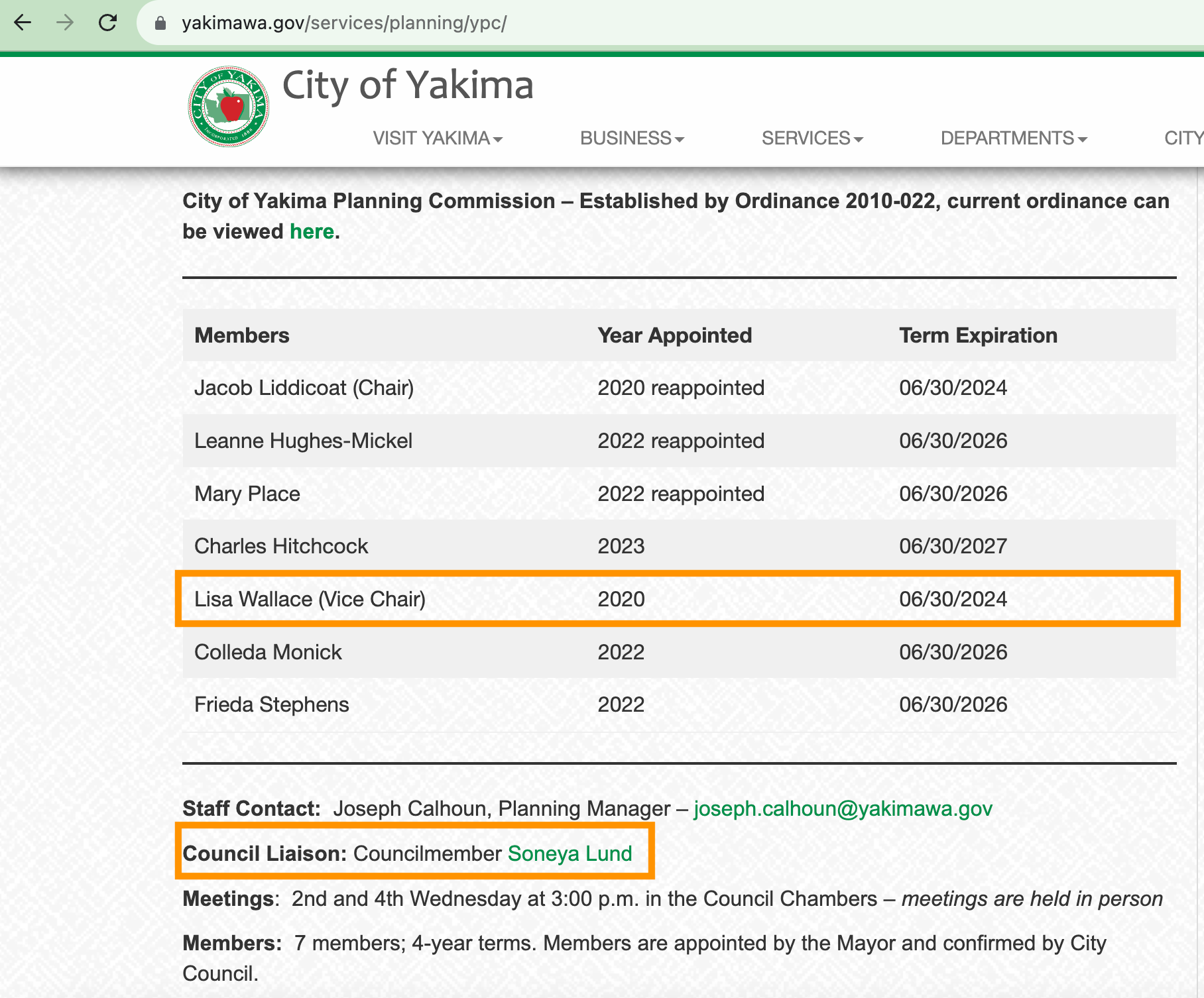Select Lisa Wallace (Vice Chair) cell
This screenshot has width=1204, height=998.
pos(310,599)
